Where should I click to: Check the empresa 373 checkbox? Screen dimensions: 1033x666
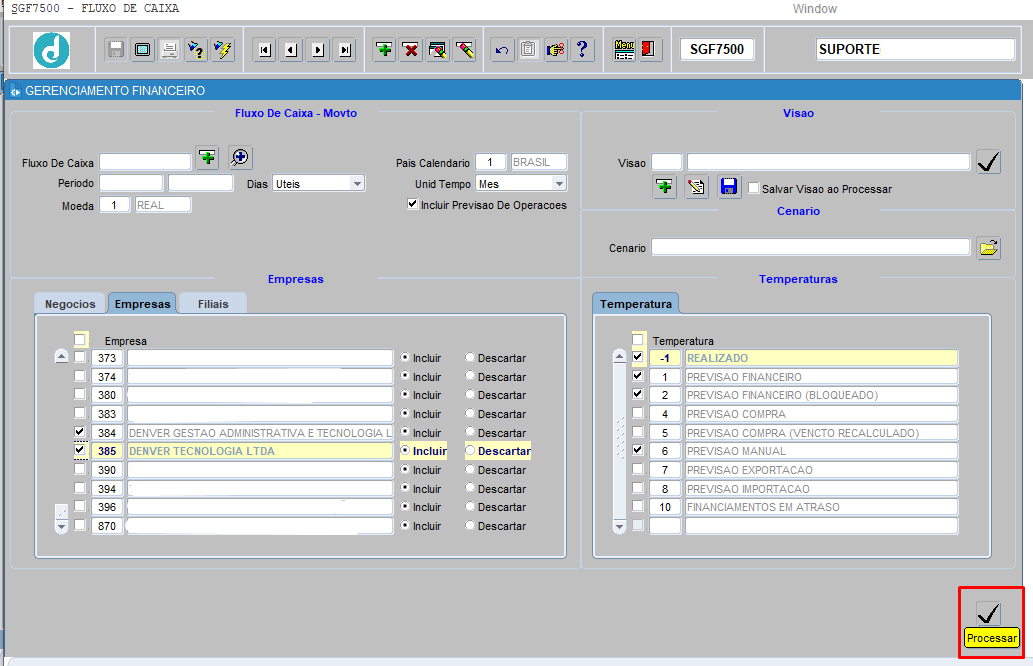80,357
